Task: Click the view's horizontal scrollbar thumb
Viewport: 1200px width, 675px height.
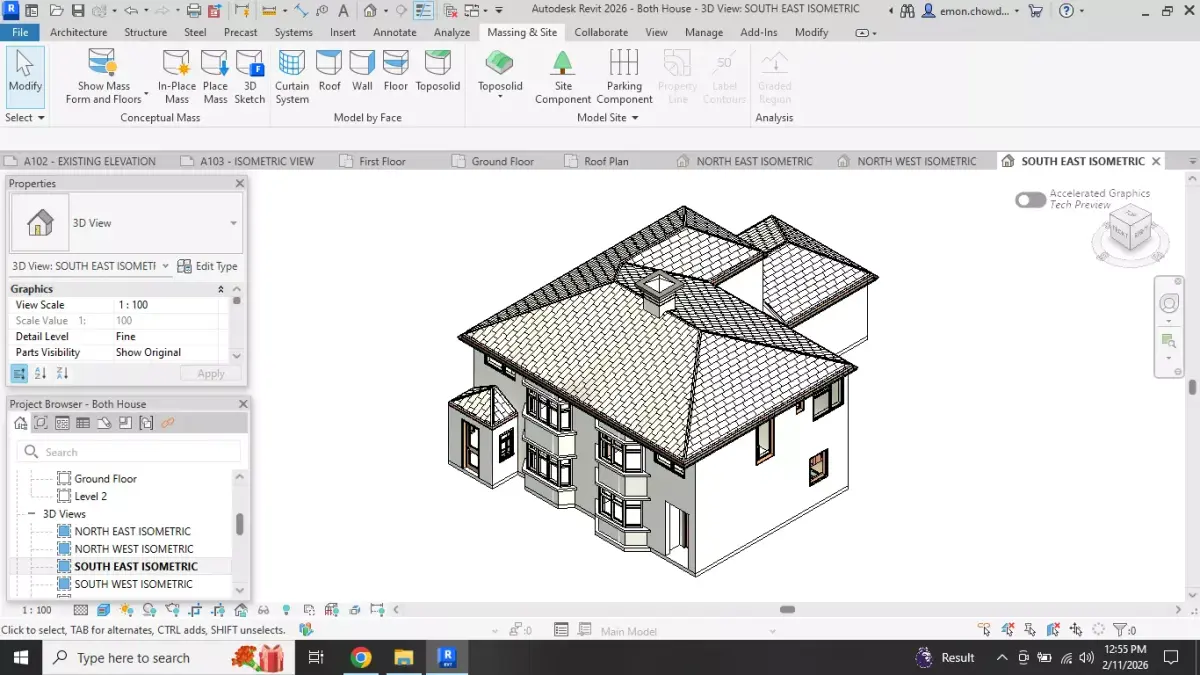Action: tap(788, 609)
